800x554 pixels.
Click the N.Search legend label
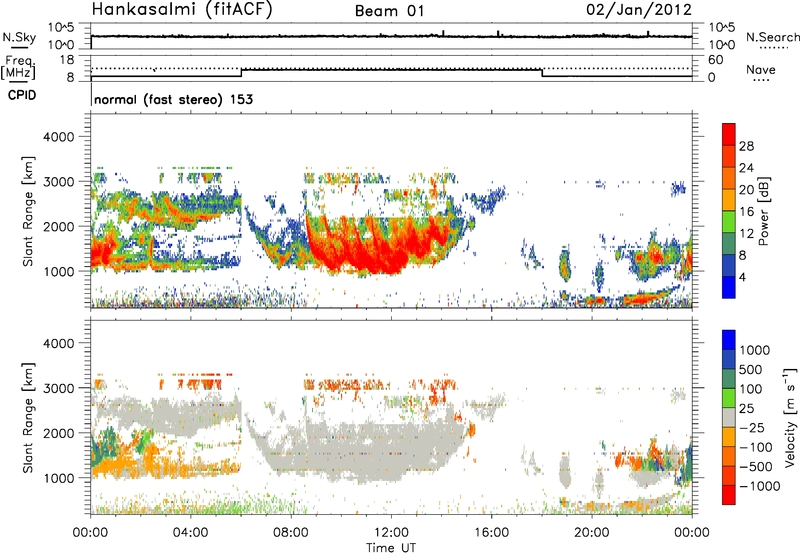coord(772,37)
